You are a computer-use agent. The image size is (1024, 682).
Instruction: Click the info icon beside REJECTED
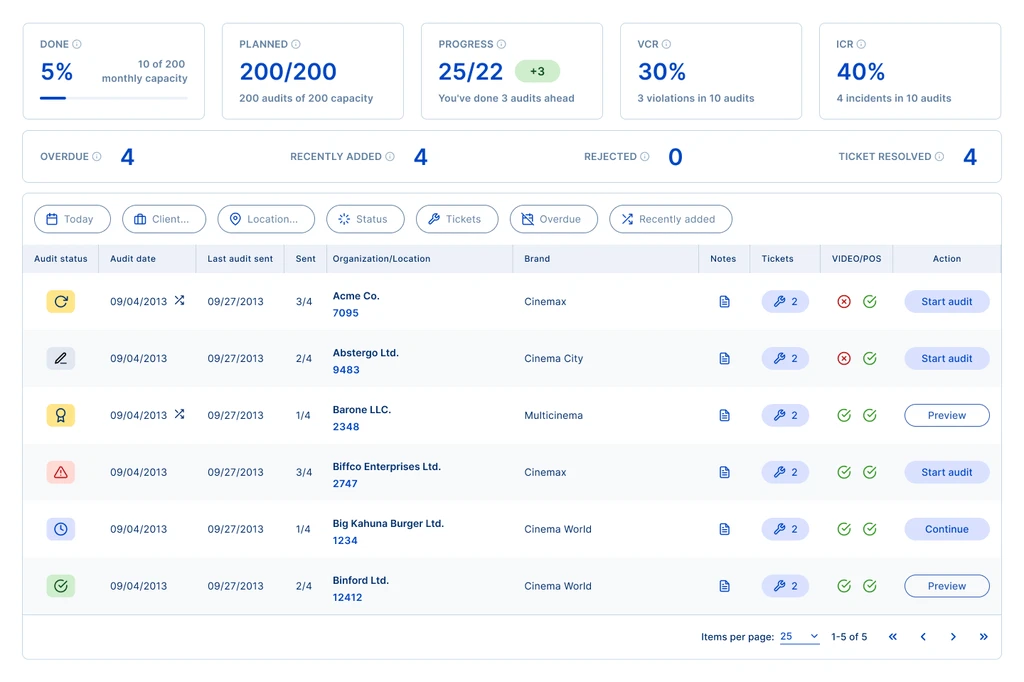coord(645,157)
